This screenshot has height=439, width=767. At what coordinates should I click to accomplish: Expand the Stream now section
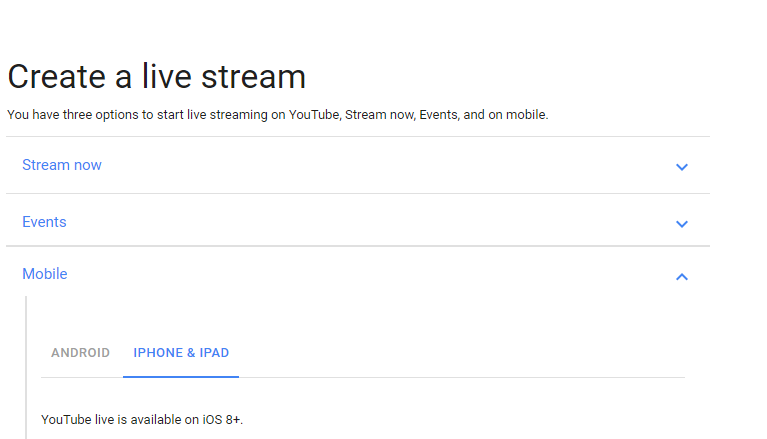[x=62, y=165]
